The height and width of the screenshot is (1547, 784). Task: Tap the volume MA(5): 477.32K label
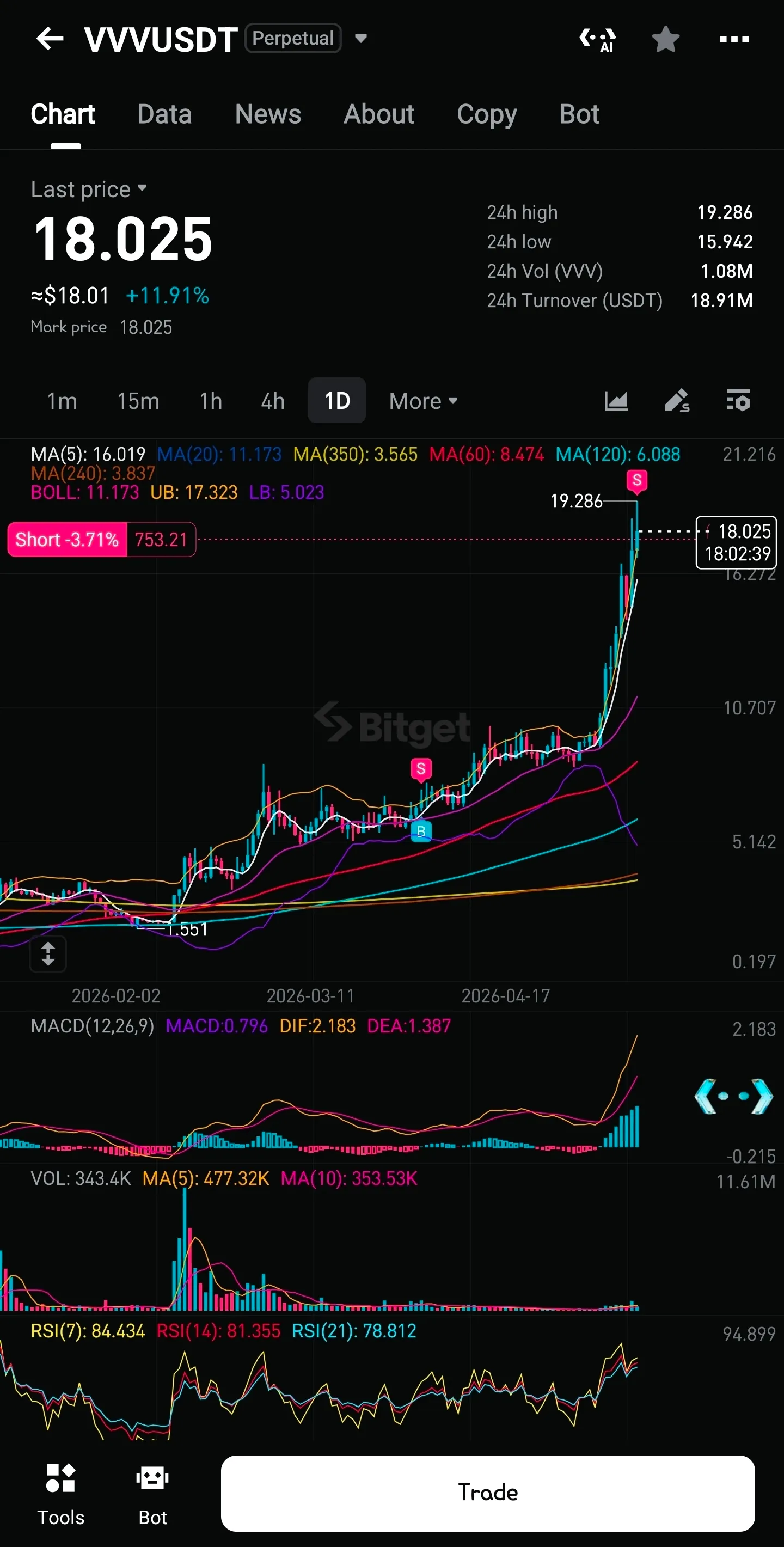coord(206,1178)
